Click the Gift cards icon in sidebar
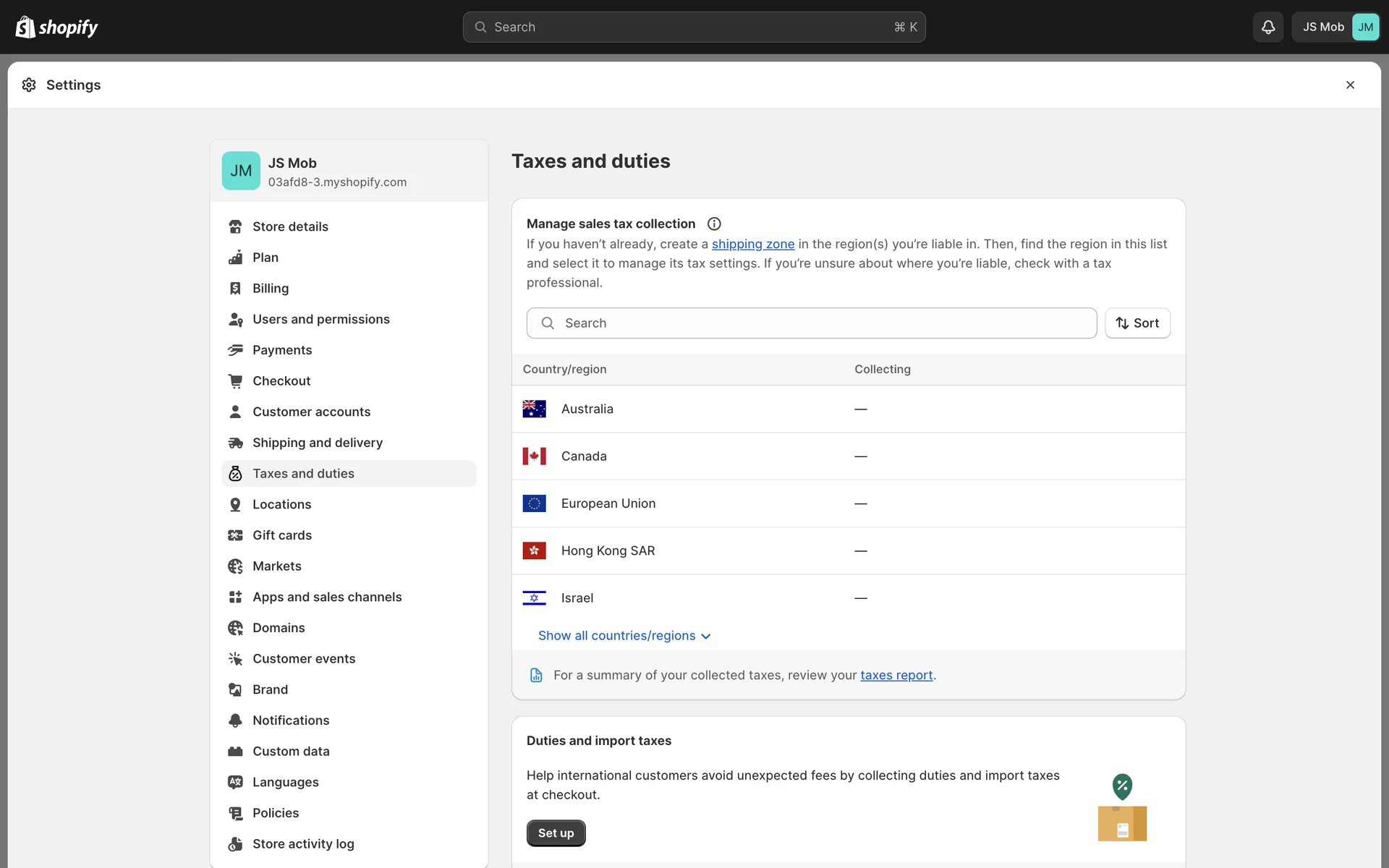Image resolution: width=1389 pixels, height=868 pixels. point(235,535)
